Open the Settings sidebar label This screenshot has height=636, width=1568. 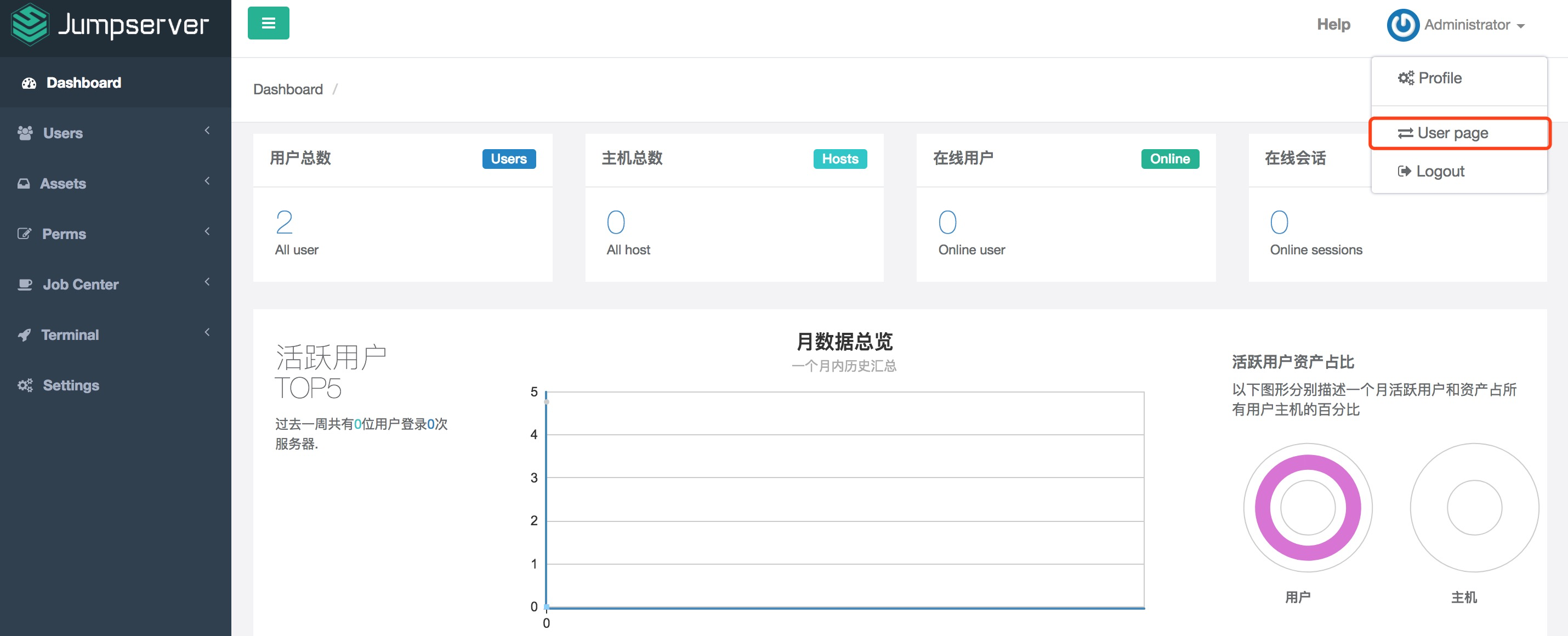71,385
